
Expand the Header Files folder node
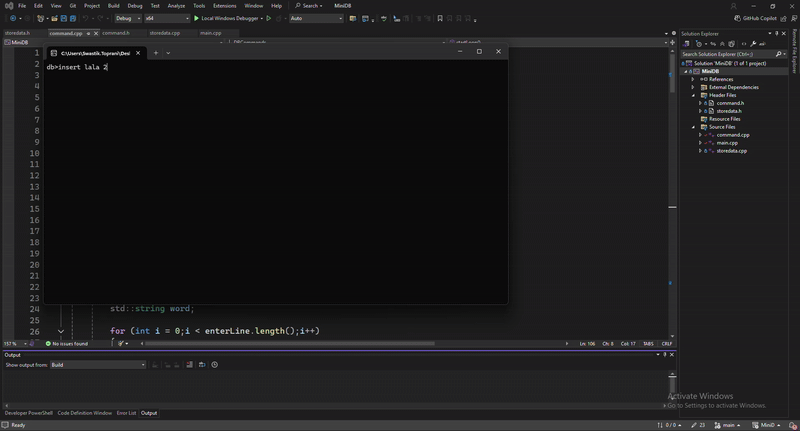[x=693, y=95]
